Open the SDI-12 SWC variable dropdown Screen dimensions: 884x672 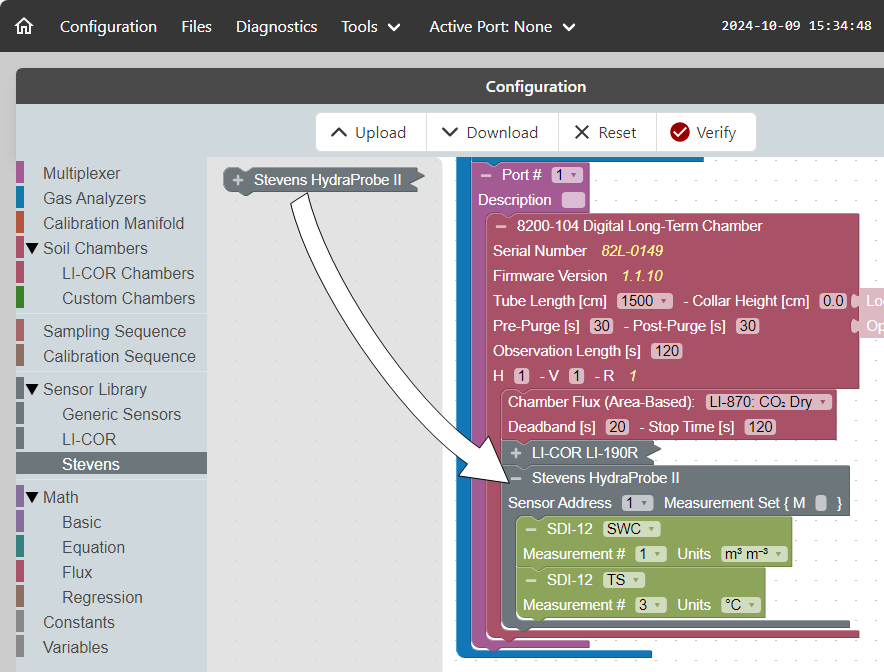coord(631,529)
